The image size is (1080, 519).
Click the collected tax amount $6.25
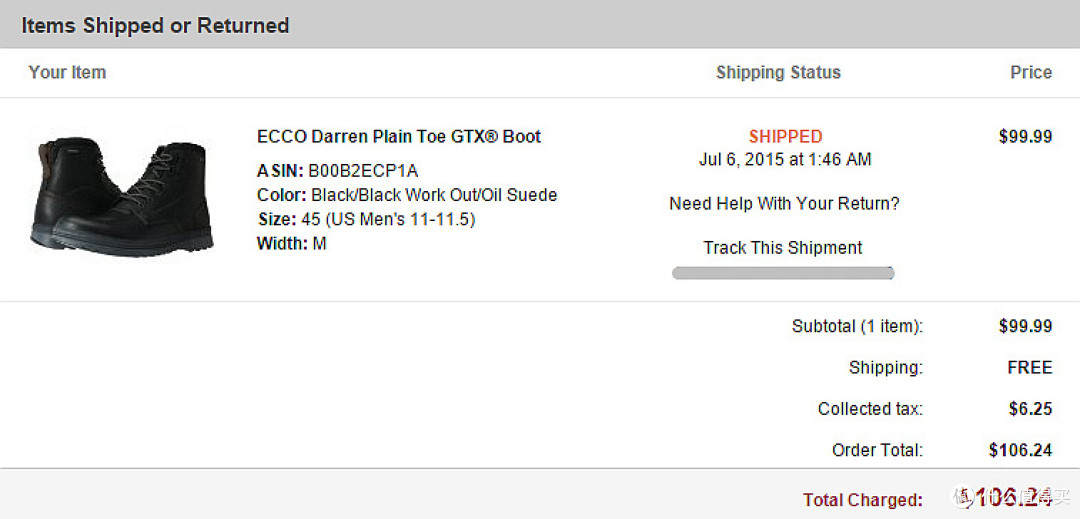(1030, 409)
